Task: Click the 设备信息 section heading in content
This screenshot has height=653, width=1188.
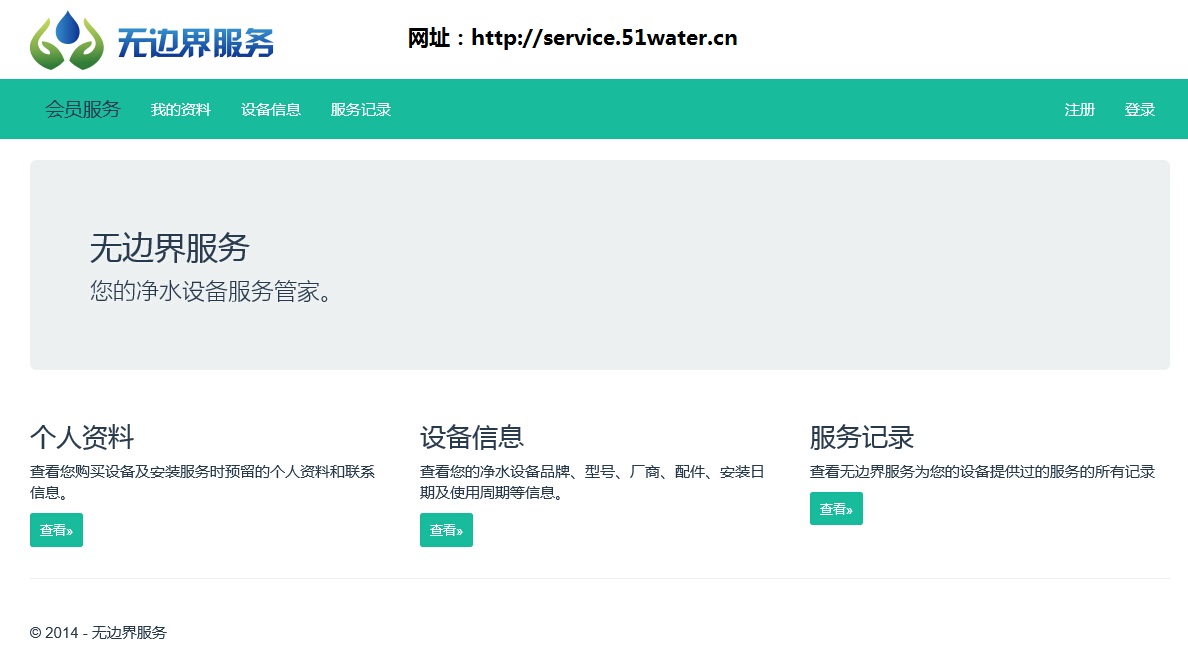Action: [x=472, y=437]
